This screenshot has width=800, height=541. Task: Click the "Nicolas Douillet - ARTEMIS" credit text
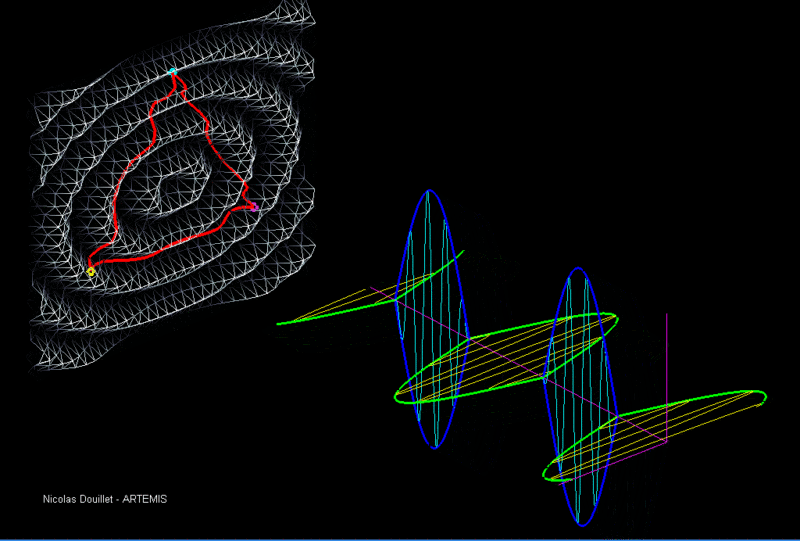tap(105, 499)
